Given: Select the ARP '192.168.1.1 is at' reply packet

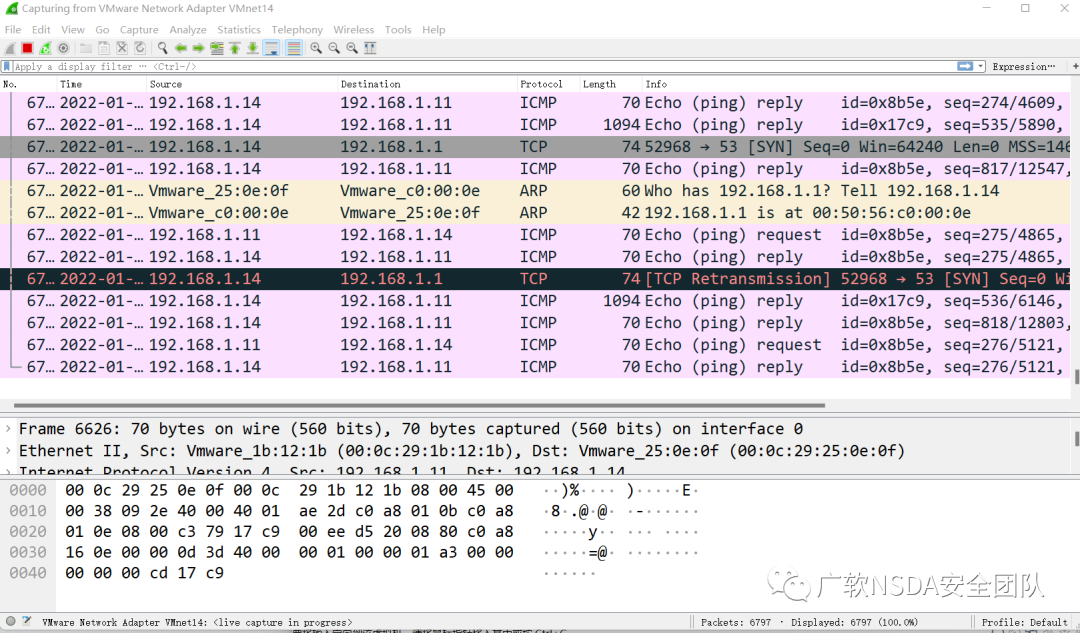Looking at the screenshot, I should tap(535, 213).
